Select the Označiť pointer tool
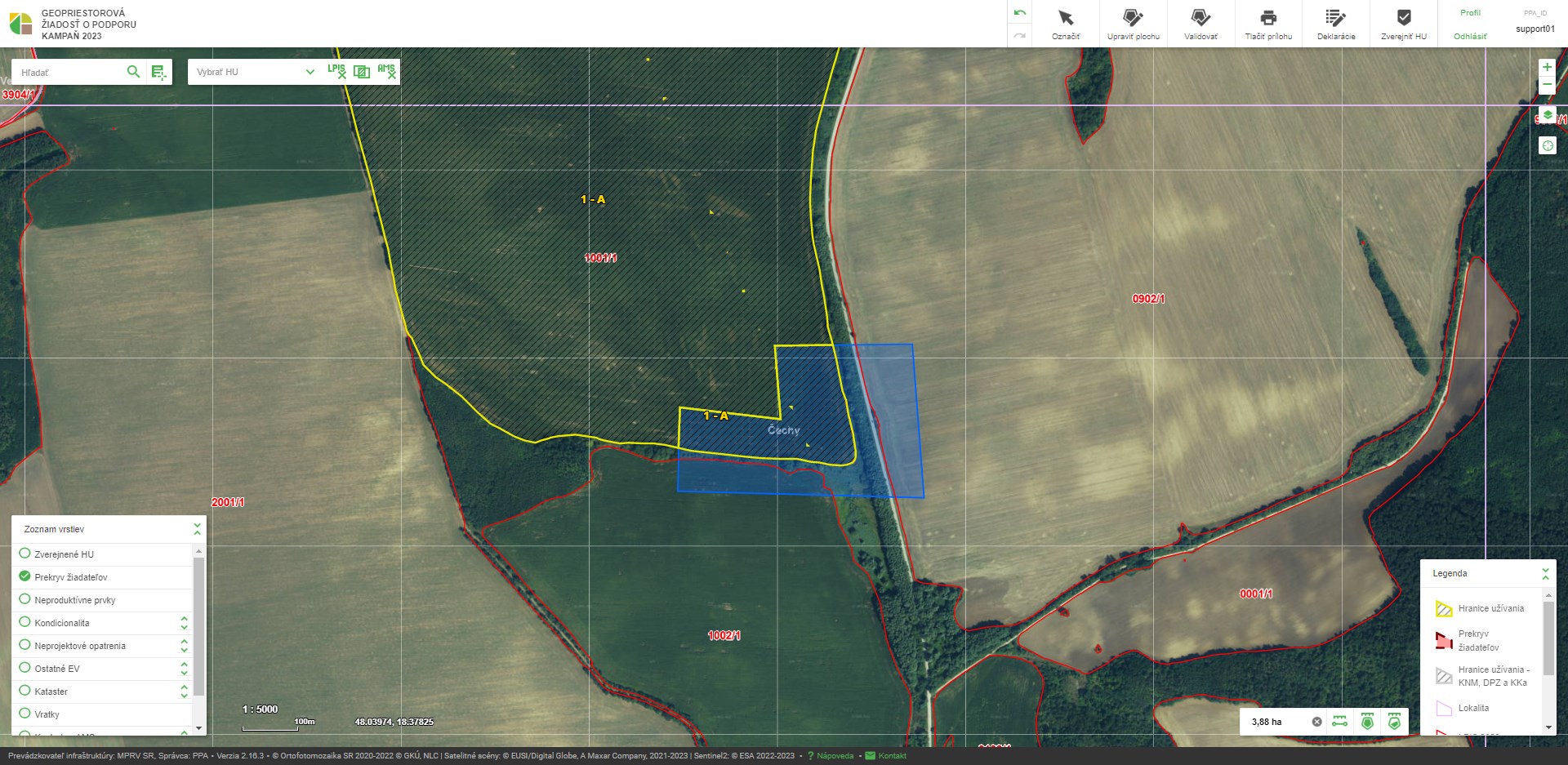 coord(1066,24)
